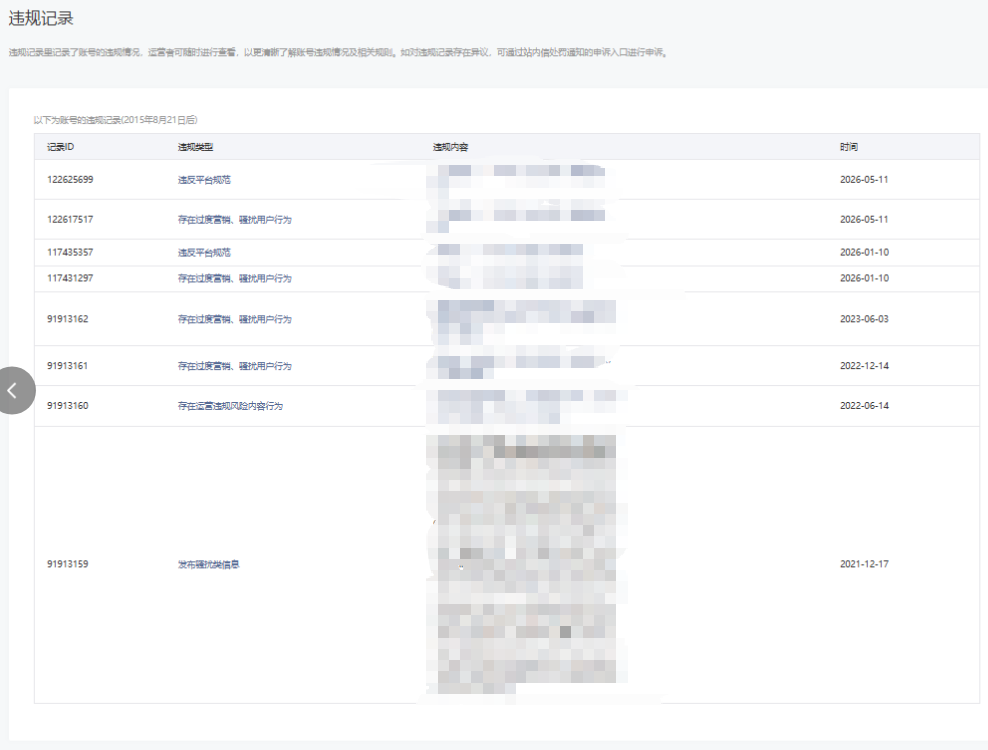
Task: Open violation type link for record 117431297
Action: tap(234, 278)
